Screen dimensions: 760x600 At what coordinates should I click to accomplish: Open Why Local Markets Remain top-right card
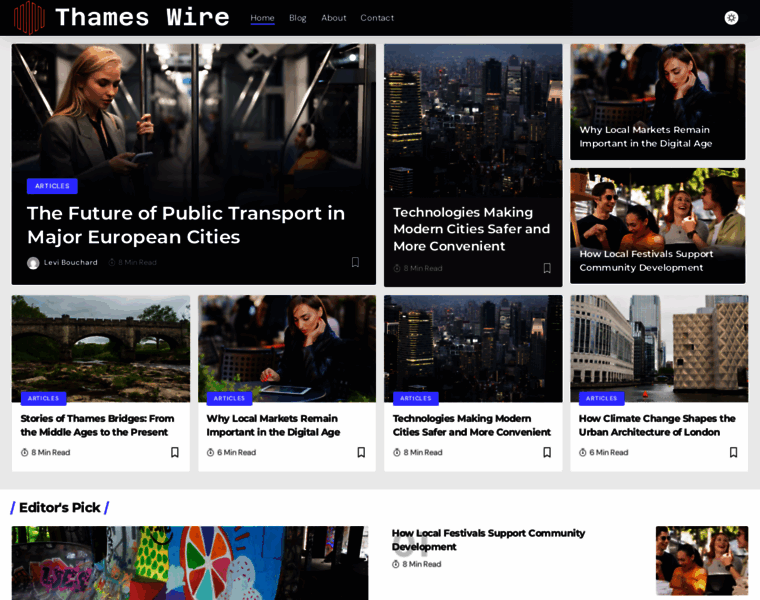coord(646,136)
